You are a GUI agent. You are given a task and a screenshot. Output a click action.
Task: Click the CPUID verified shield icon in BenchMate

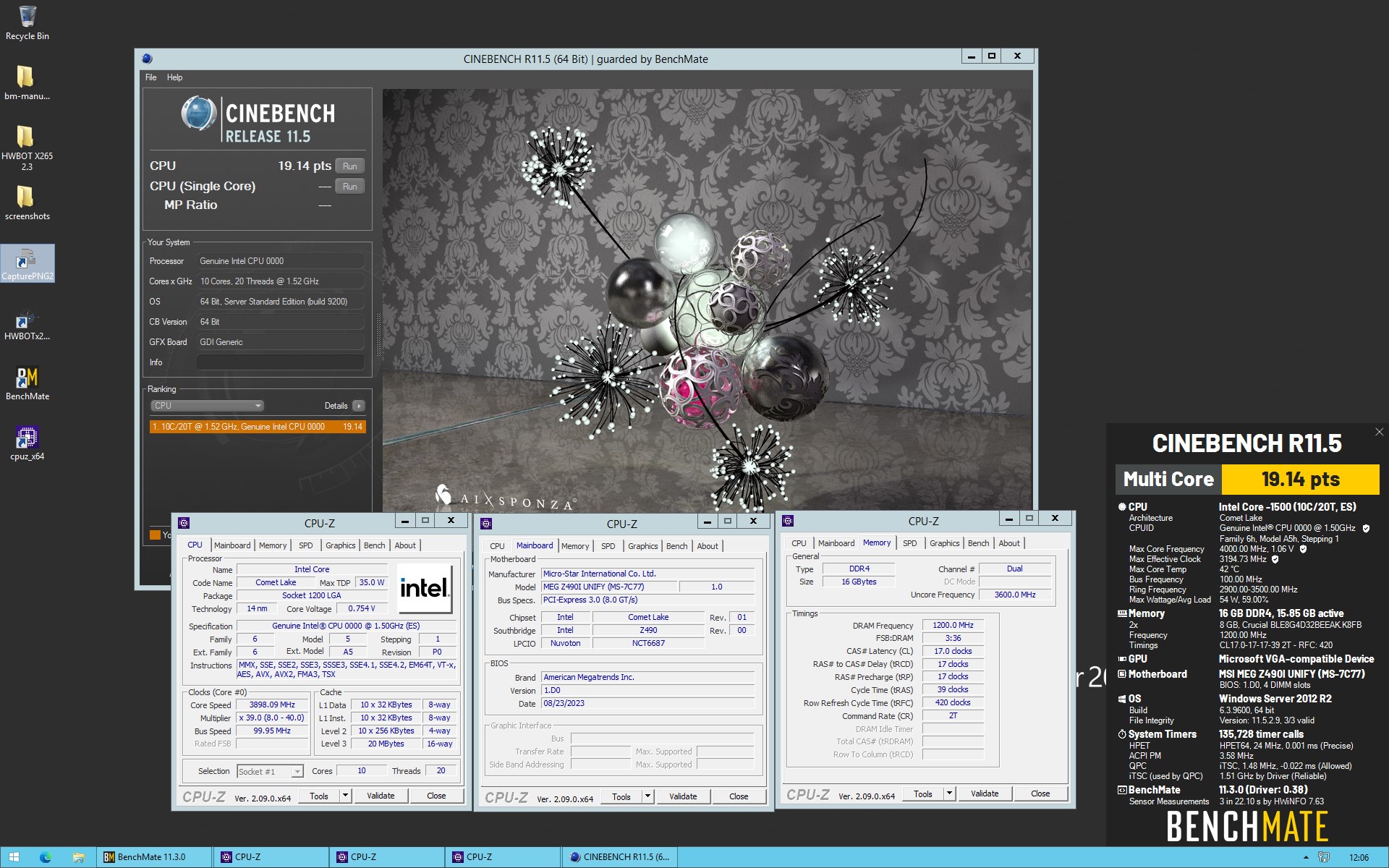coord(1366,529)
